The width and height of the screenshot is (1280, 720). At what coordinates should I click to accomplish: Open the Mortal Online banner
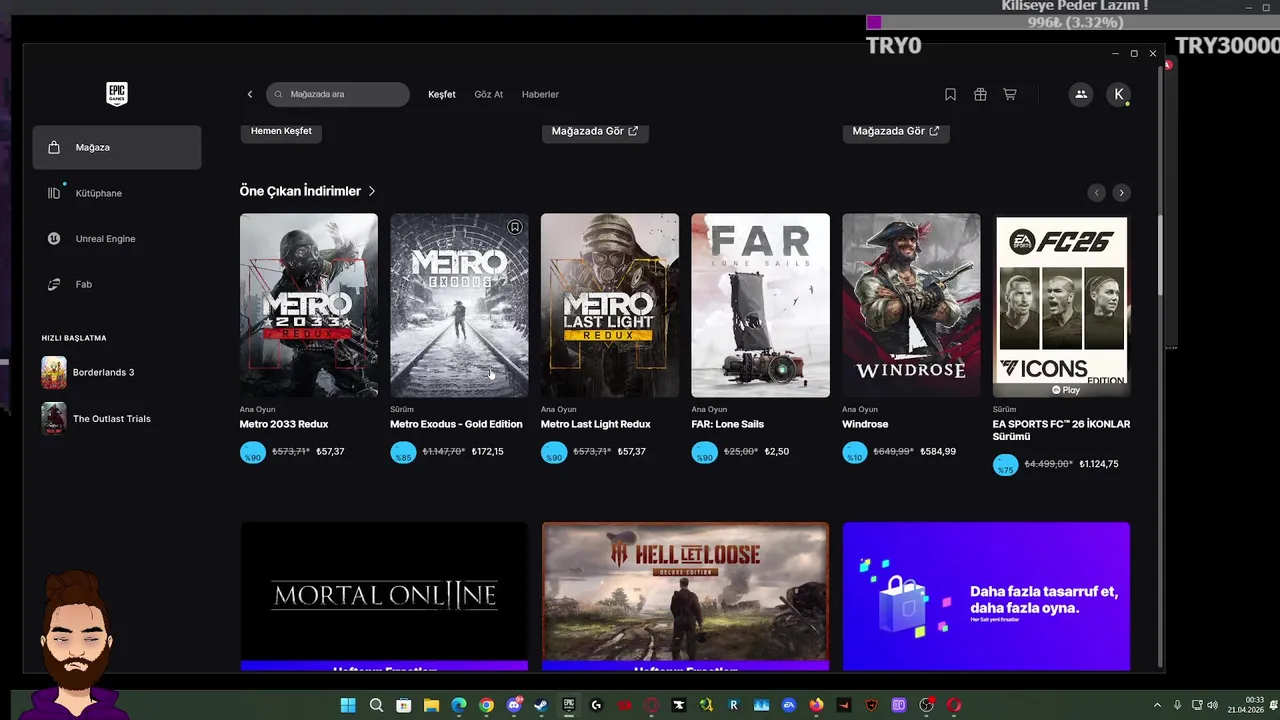click(x=384, y=596)
